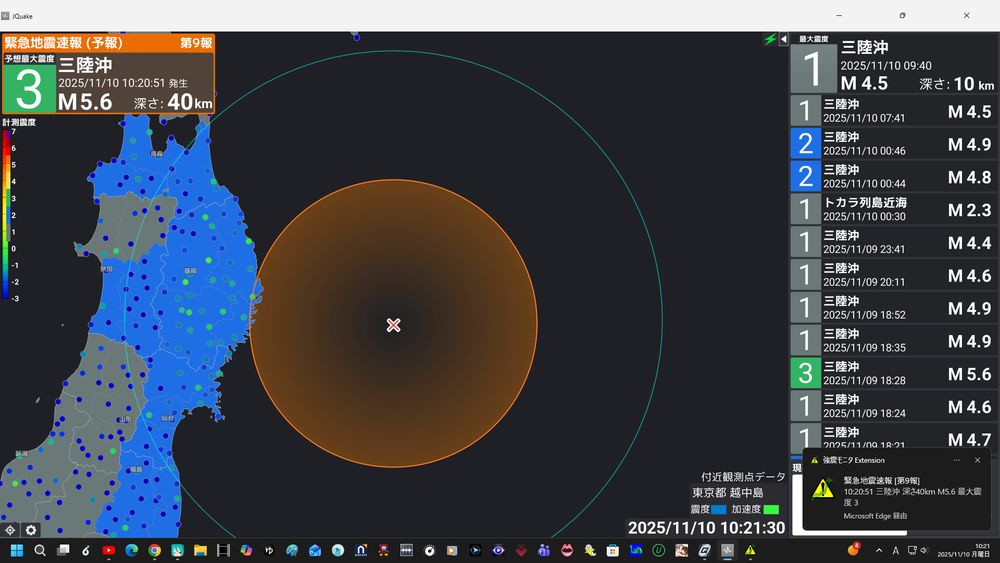Open JQuake settings gear icon
The width and height of the screenshot is (1000, 563).
point(31,530)
